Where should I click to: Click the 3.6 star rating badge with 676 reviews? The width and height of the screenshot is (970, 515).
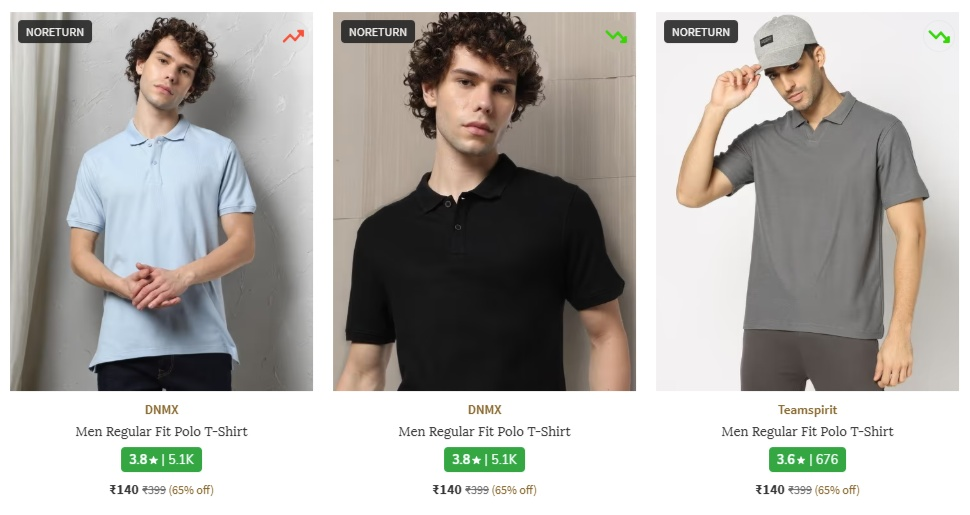tap(807, 460)
